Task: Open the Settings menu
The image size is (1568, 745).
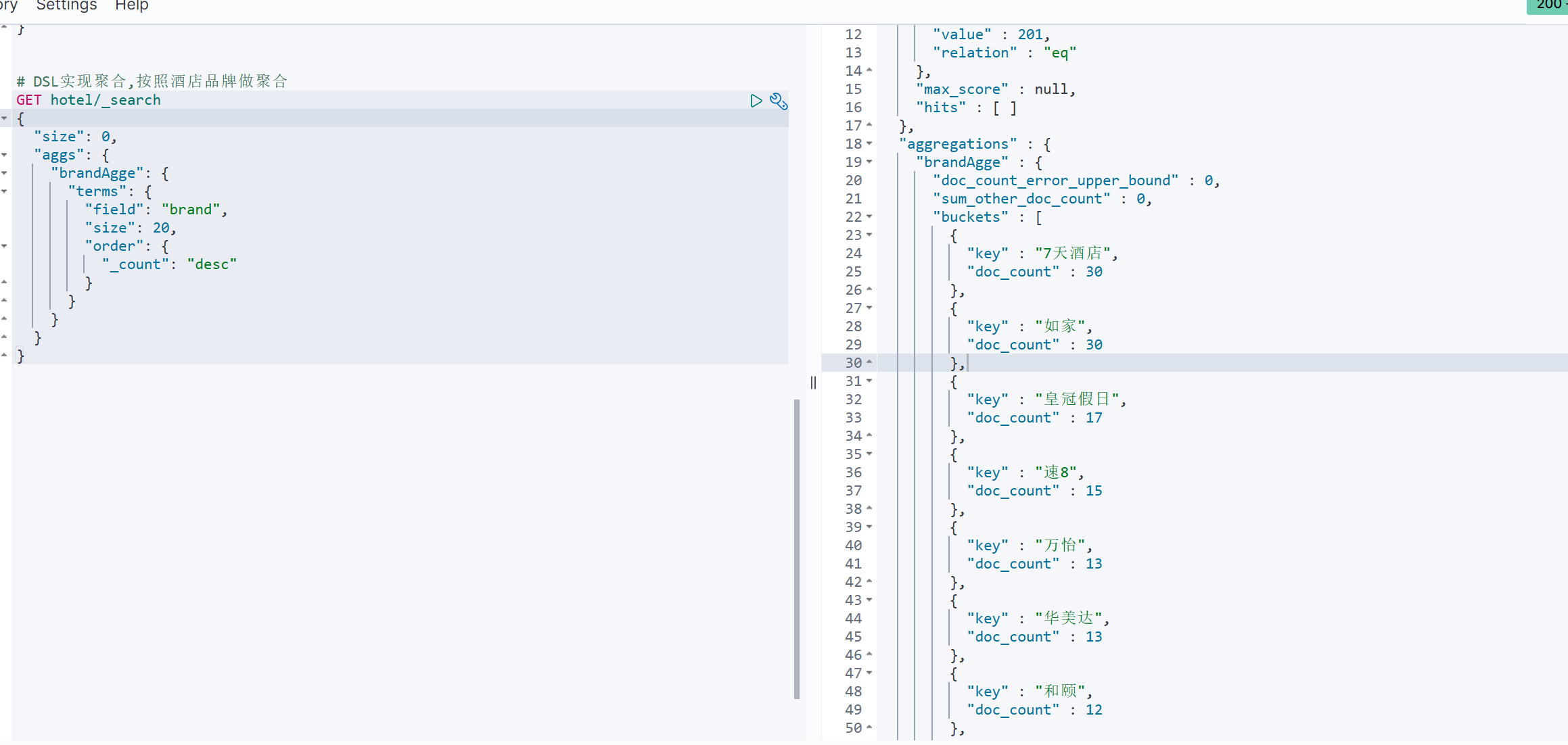Action: click(66, 5)
